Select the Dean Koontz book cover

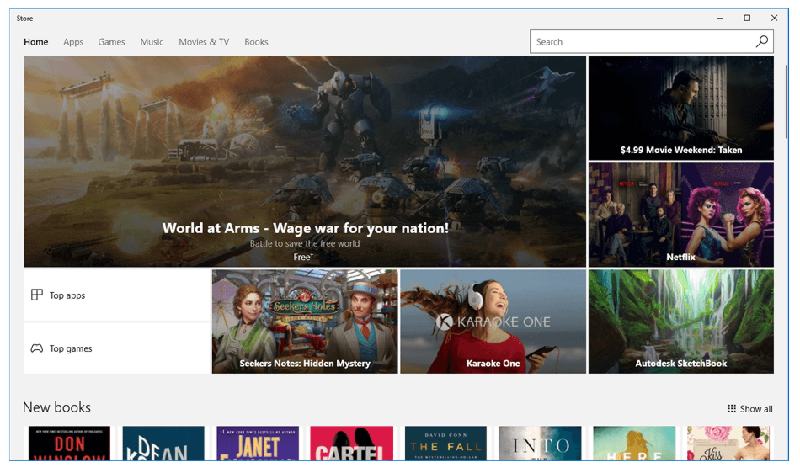click(163, 443)
